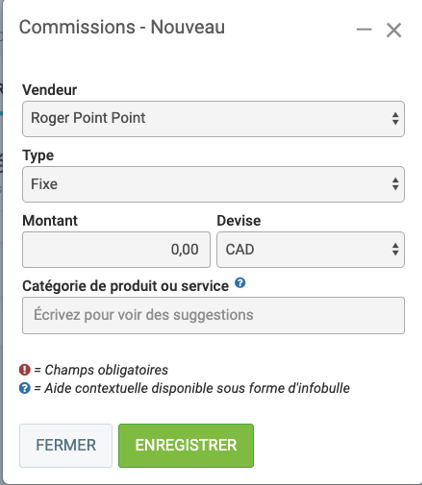Close the dialog with the X icon
This screenshot has width=422, height=485.
tap(394, 30)
